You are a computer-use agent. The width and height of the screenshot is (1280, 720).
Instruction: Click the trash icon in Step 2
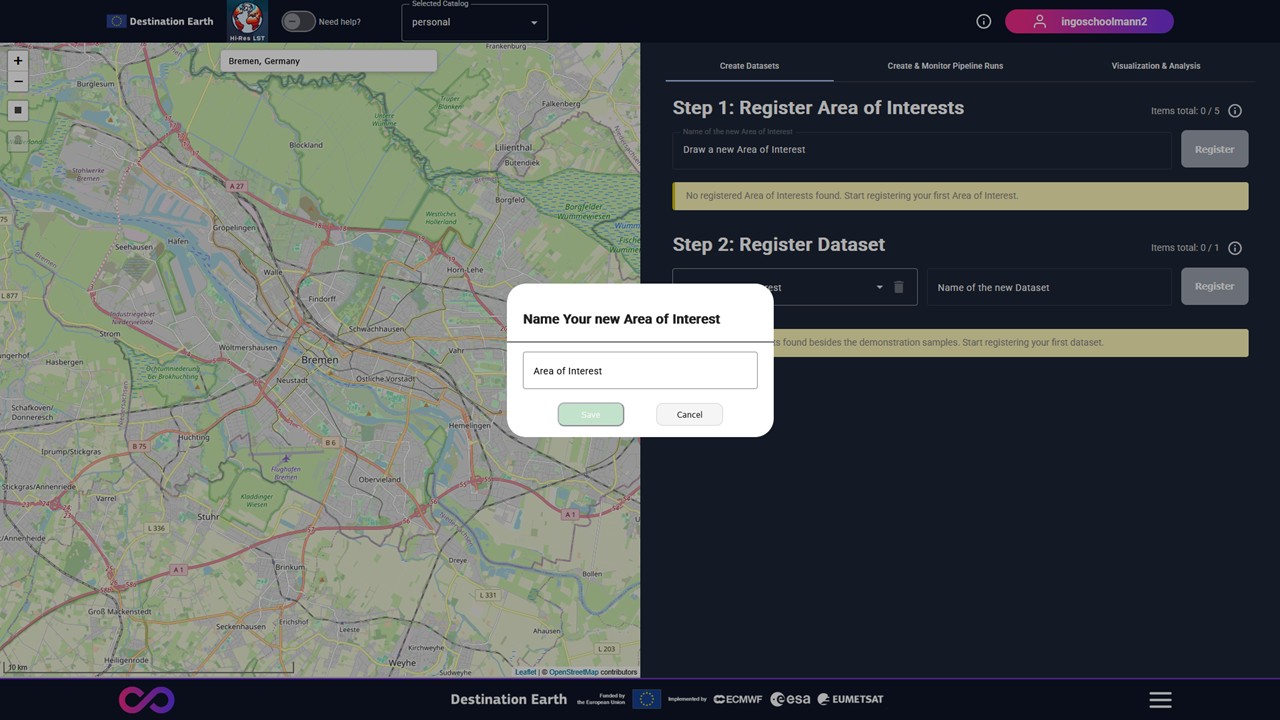pyautogui.click(x=898, y=287)
